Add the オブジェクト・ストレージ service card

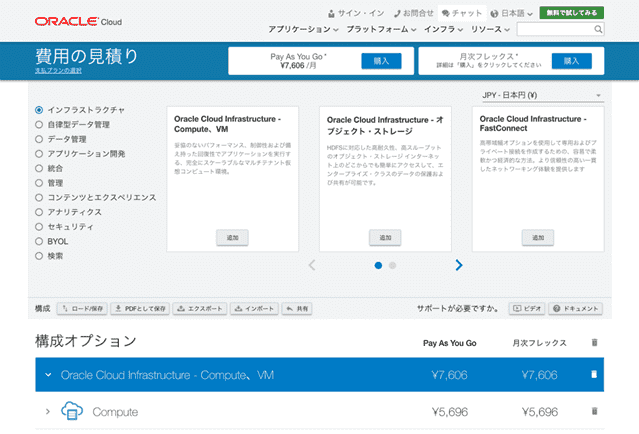385,238
